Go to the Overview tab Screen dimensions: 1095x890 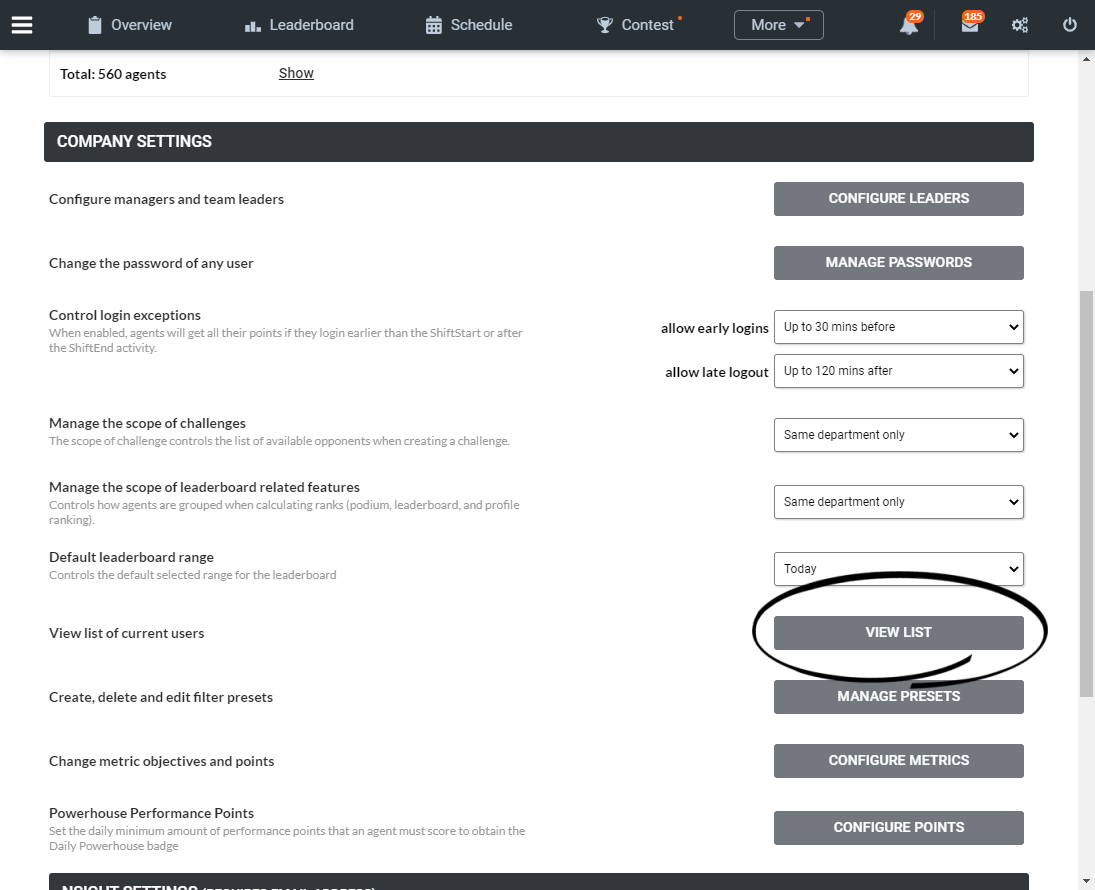pyautogui.click(x=130, y=25)
